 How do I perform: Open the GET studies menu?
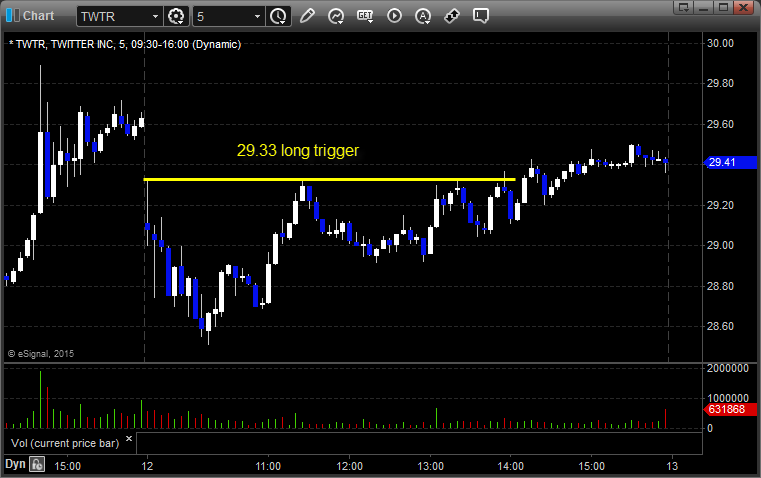pos(365,16)
